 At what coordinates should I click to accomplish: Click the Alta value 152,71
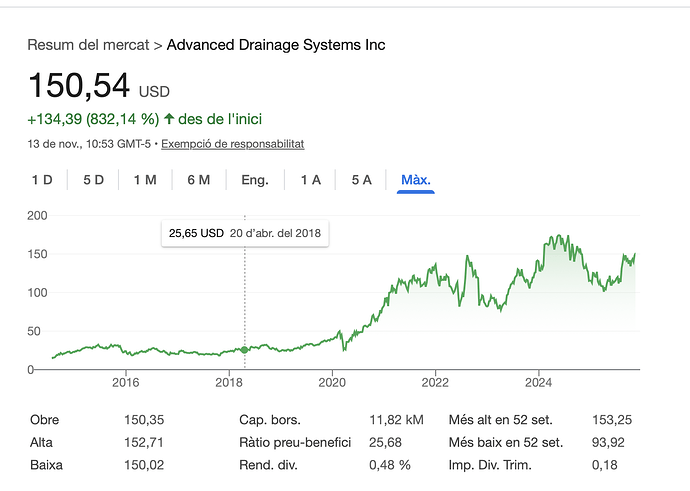143,442
